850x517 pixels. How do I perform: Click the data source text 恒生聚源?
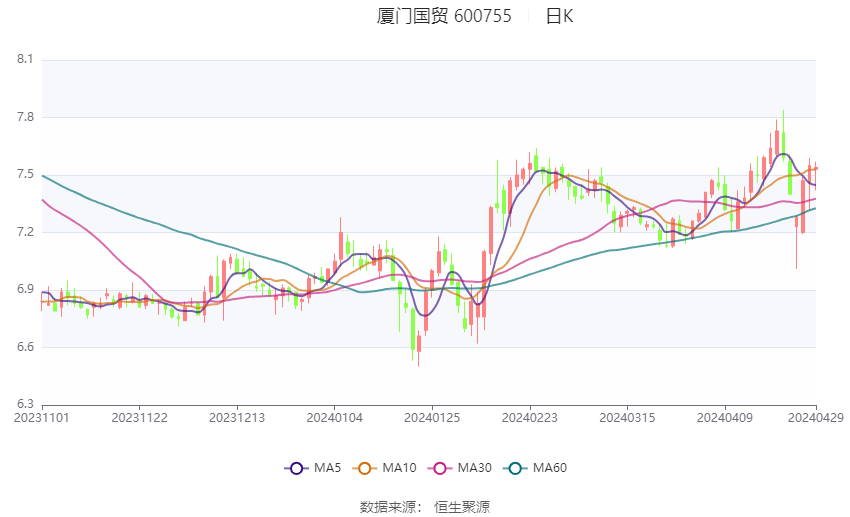[462, 507]
